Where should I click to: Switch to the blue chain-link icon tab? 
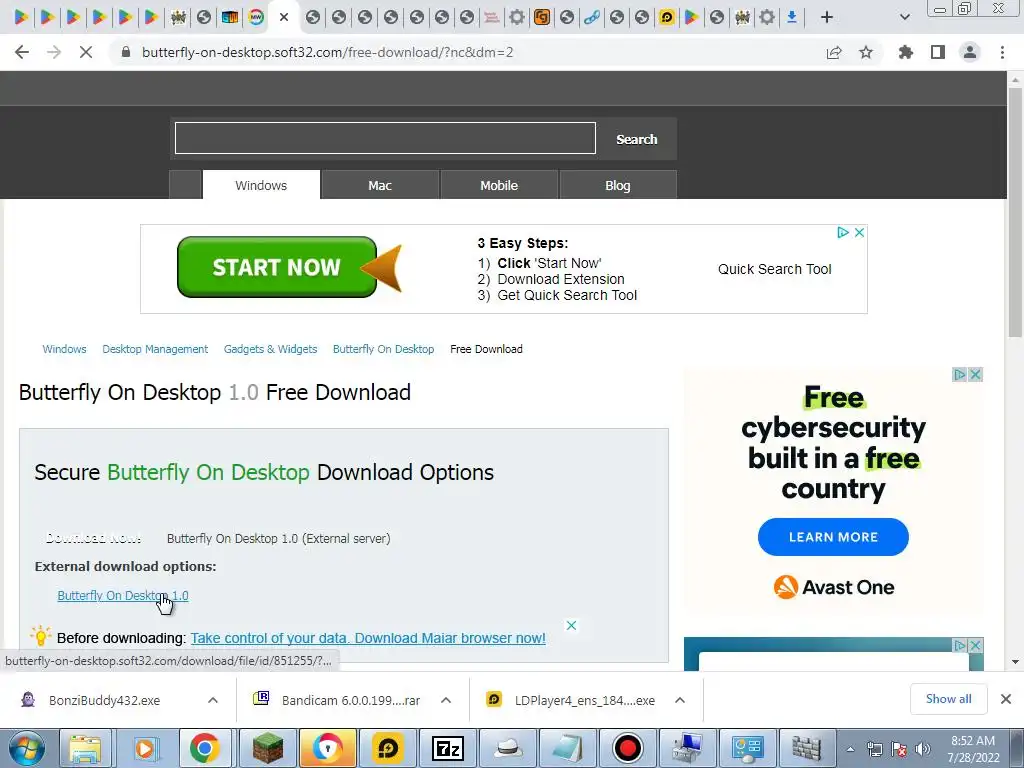[x=592, y=17]
